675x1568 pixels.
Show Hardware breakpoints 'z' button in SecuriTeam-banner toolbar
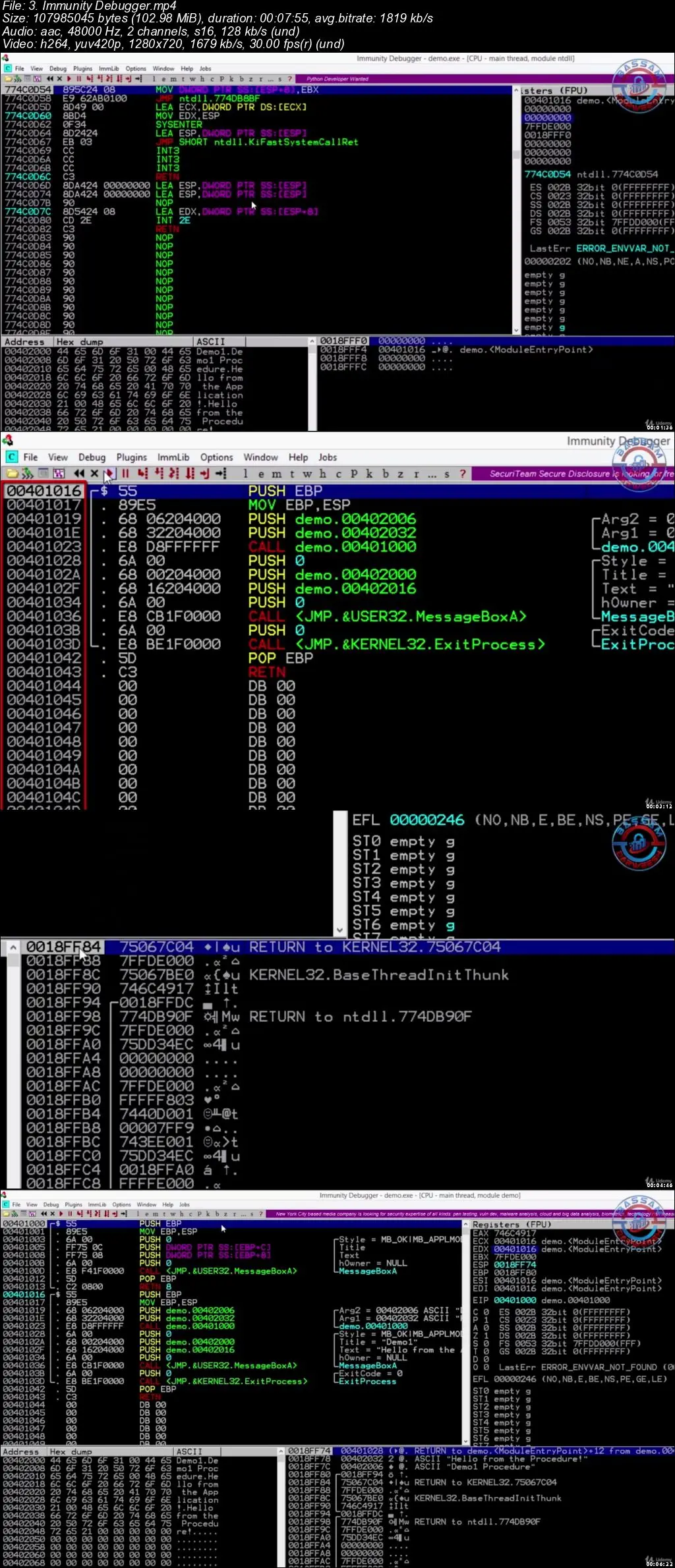[400, 474]
